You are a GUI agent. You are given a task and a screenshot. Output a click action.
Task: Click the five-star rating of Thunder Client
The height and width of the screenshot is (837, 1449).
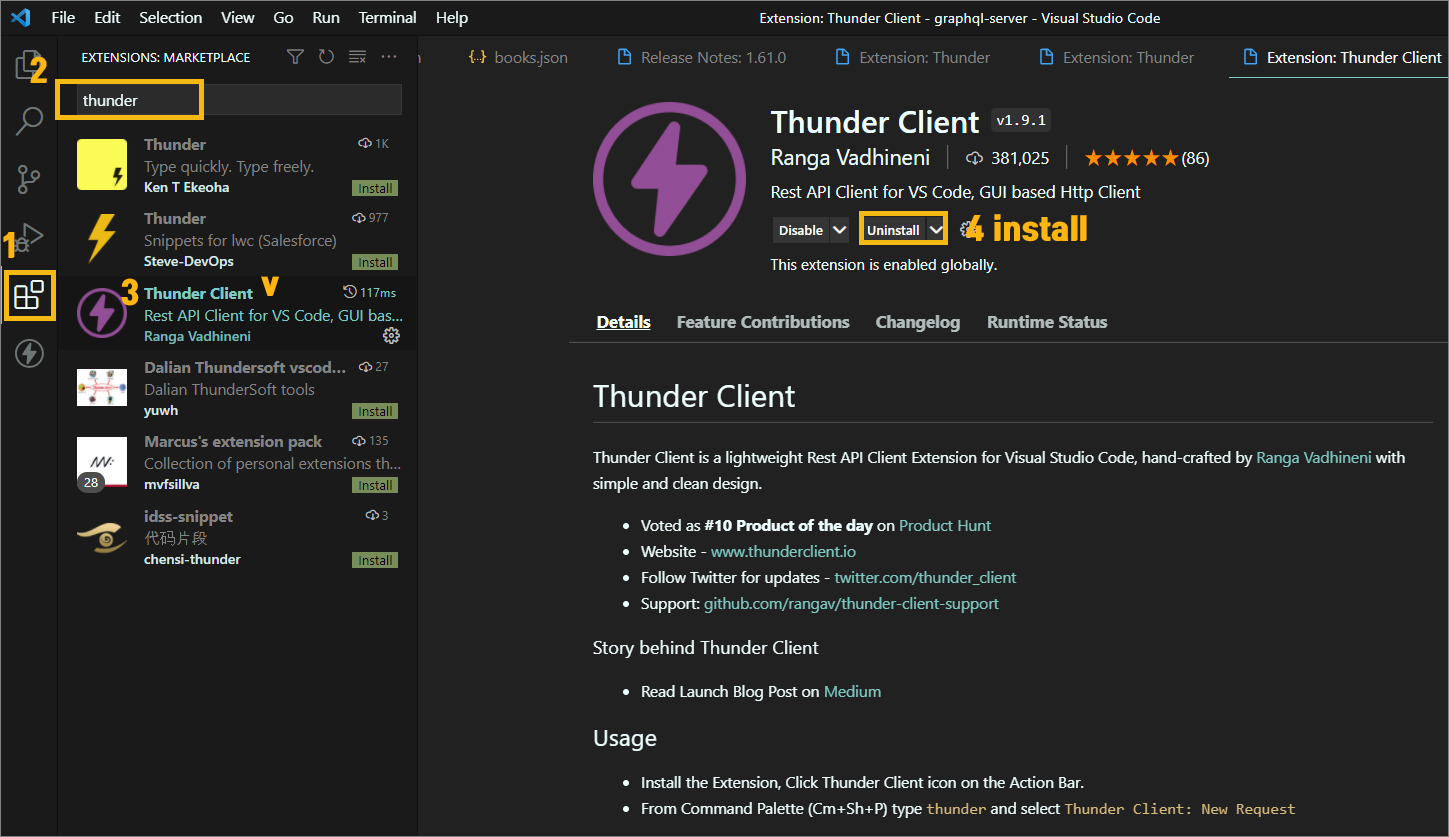(1131, 158)
